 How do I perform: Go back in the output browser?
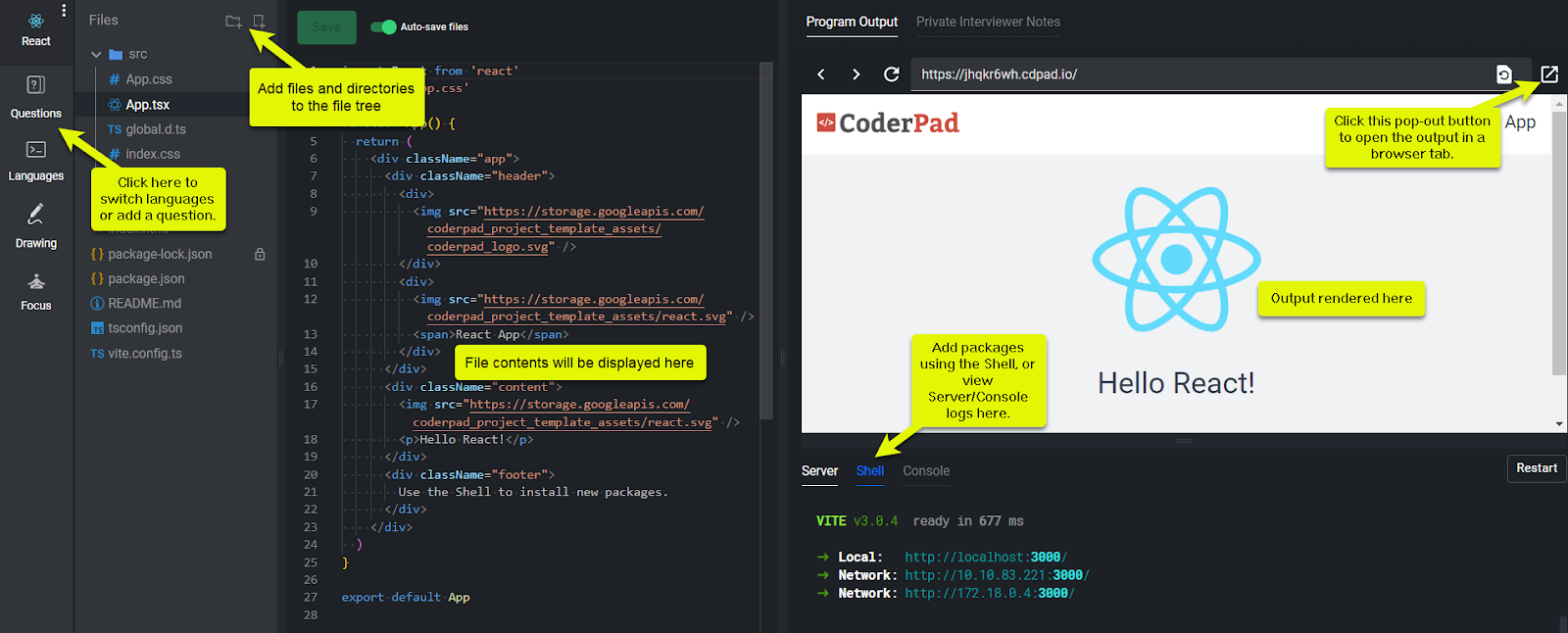click(x=821, y=74)
